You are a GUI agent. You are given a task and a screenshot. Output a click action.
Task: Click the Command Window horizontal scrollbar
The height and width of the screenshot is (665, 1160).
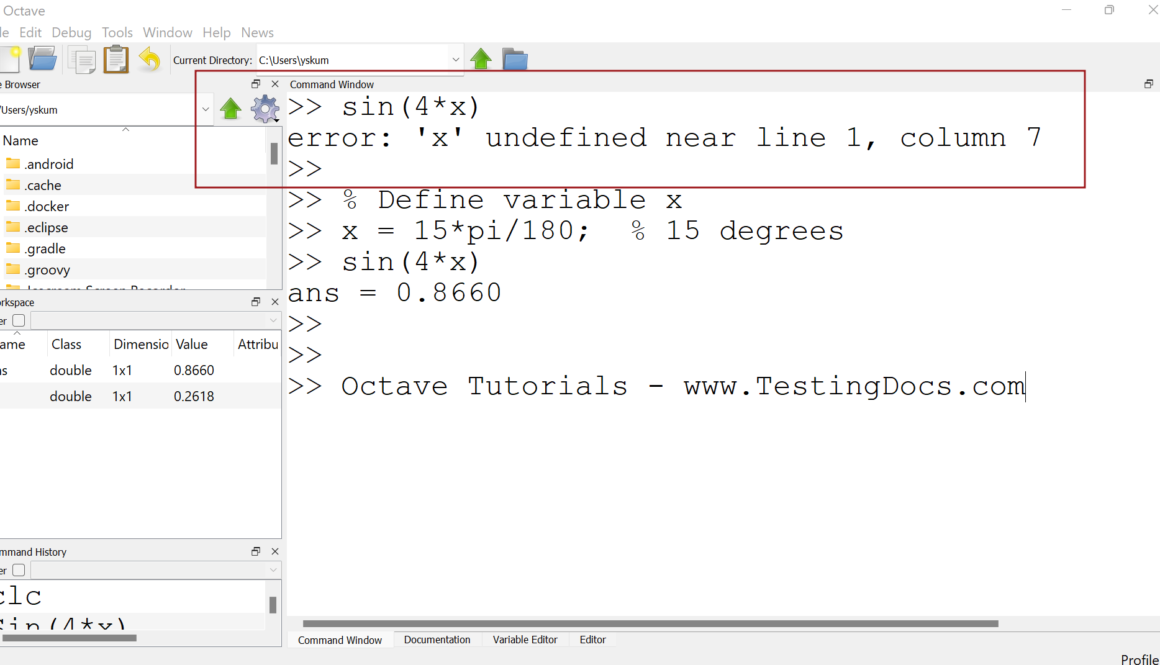[x=650, y=624]
